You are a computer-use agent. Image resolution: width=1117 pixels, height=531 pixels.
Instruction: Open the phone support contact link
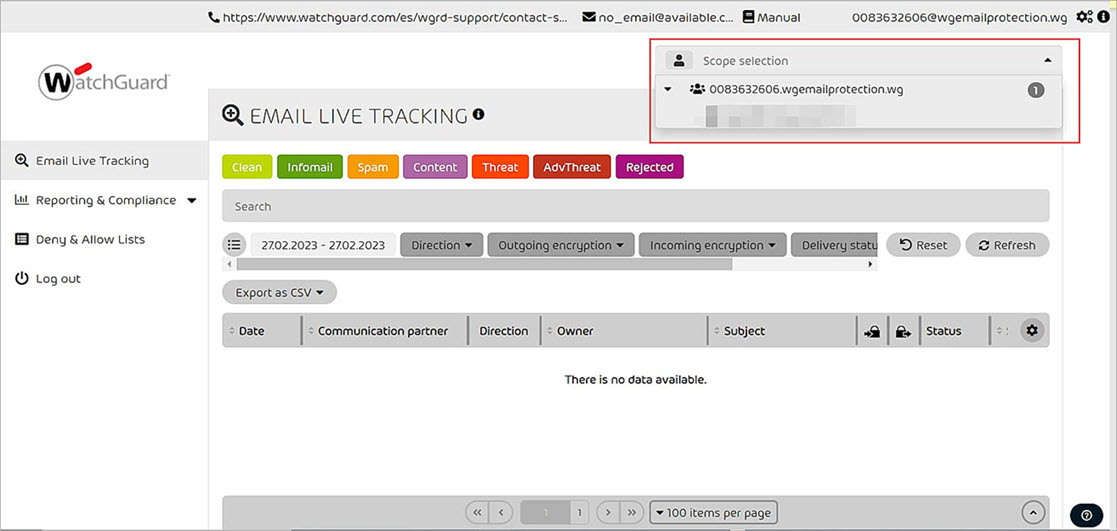[388, 17]
